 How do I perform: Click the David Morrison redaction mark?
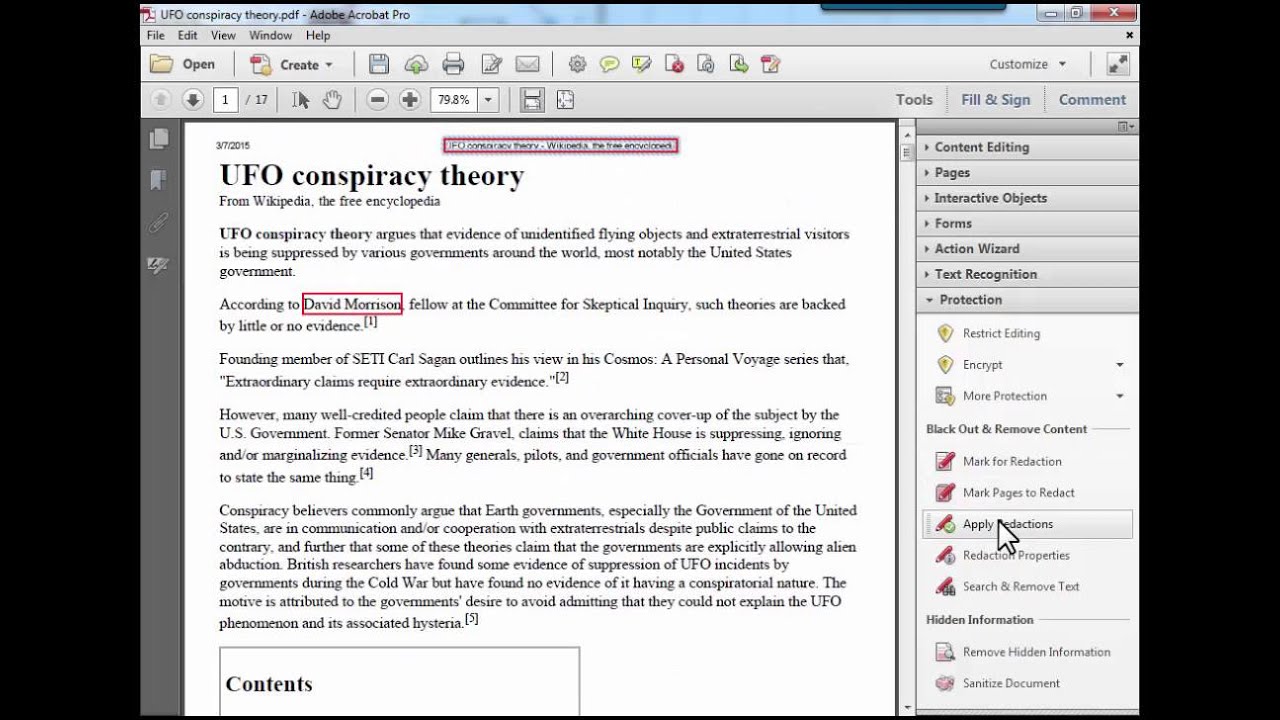tap(352, 304)
